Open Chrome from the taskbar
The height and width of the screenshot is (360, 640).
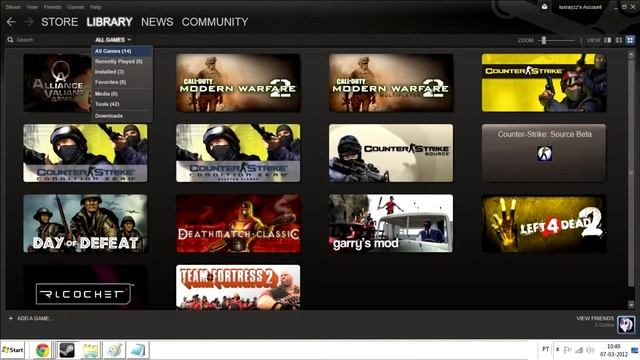tap(42, 350)
